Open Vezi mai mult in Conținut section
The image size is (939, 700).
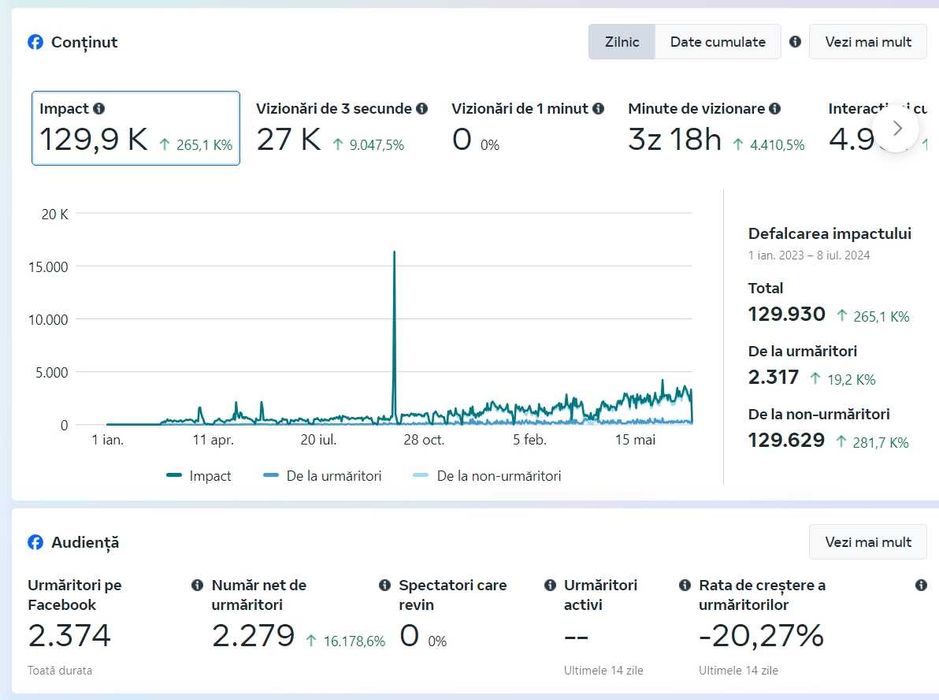[868, 42]
